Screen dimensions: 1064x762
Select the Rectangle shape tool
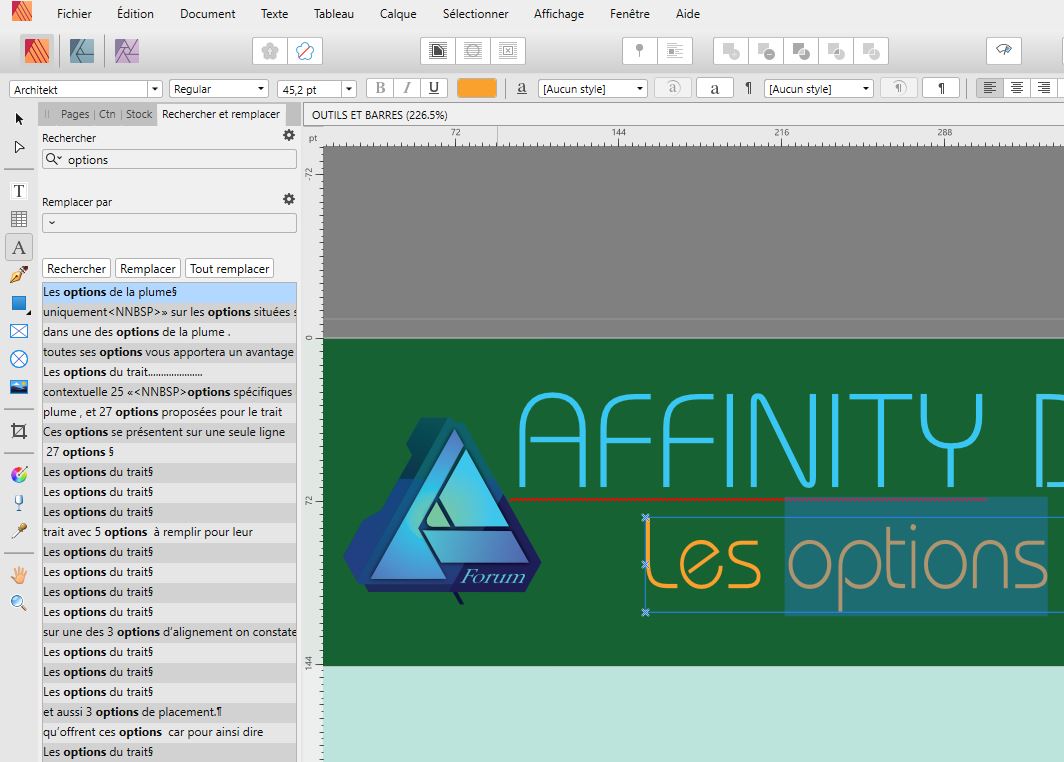coord(19,303)
